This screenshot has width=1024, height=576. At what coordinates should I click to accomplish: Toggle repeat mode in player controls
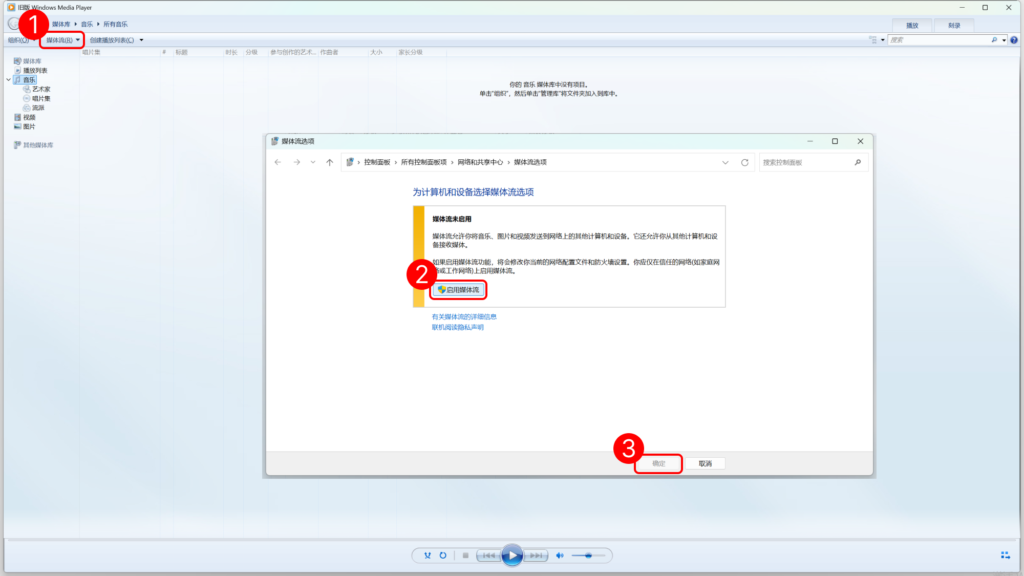coord(443,556)
